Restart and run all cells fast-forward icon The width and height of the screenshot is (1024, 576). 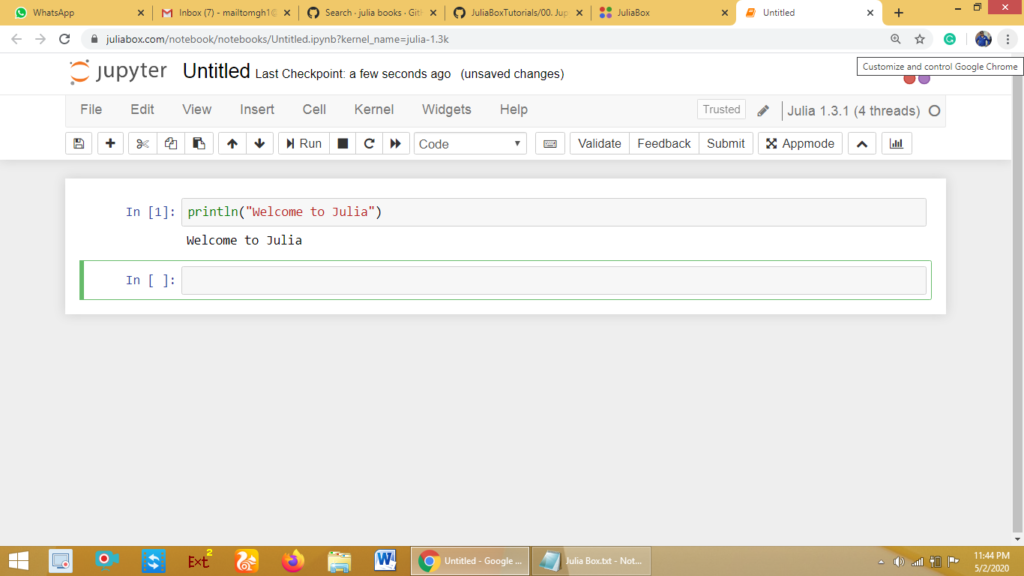point(396,144)
